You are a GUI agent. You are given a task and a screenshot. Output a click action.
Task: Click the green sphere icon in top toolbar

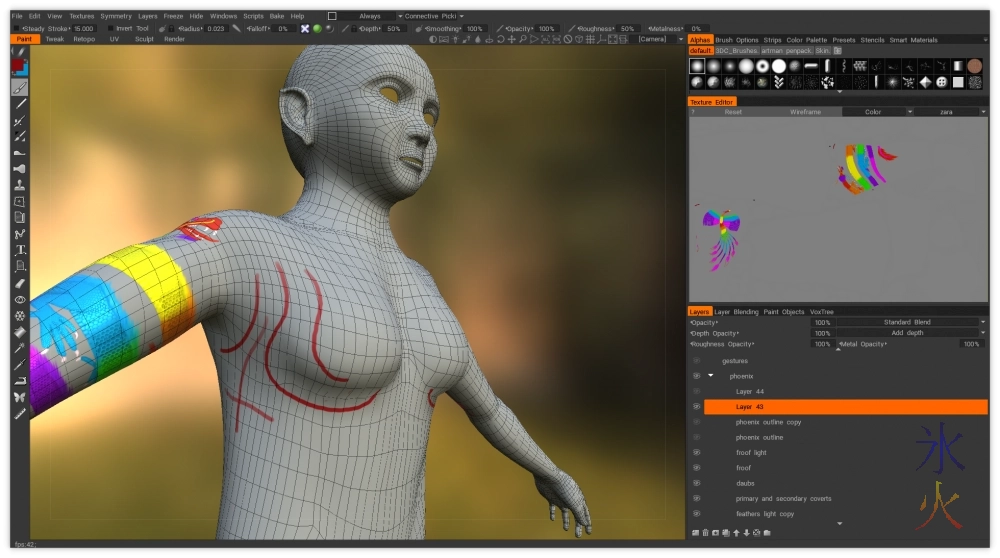[x=317, y=29]
